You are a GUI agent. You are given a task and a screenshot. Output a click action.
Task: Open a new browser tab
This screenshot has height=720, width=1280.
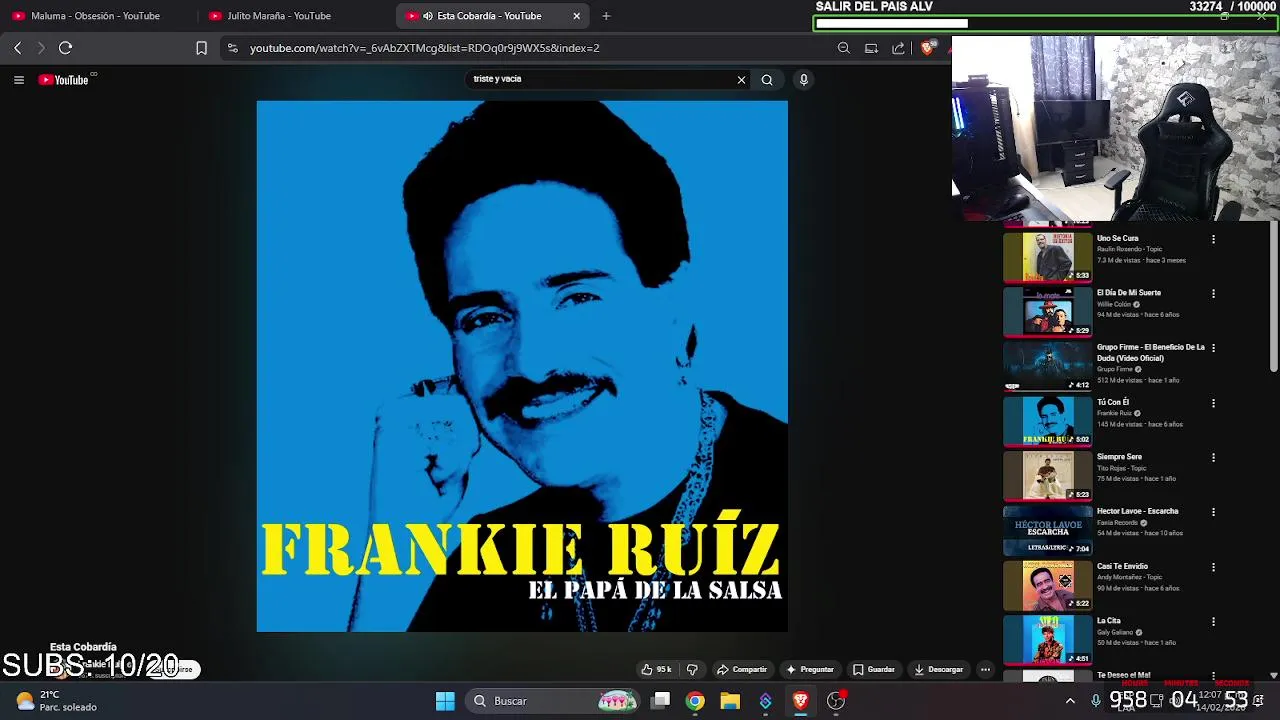click(606, 16)
